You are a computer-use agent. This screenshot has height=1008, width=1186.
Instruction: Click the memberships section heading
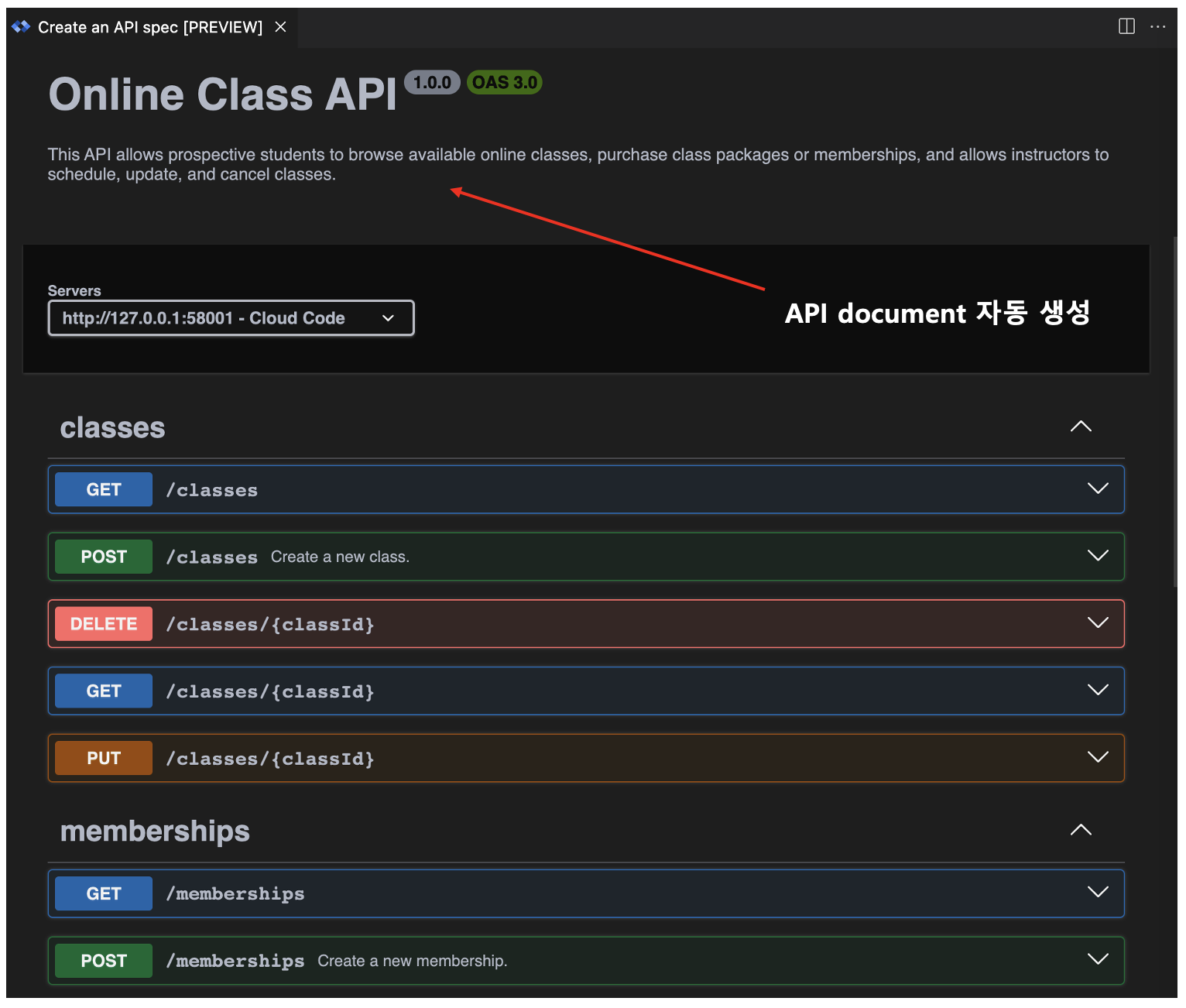click(155, 831)
